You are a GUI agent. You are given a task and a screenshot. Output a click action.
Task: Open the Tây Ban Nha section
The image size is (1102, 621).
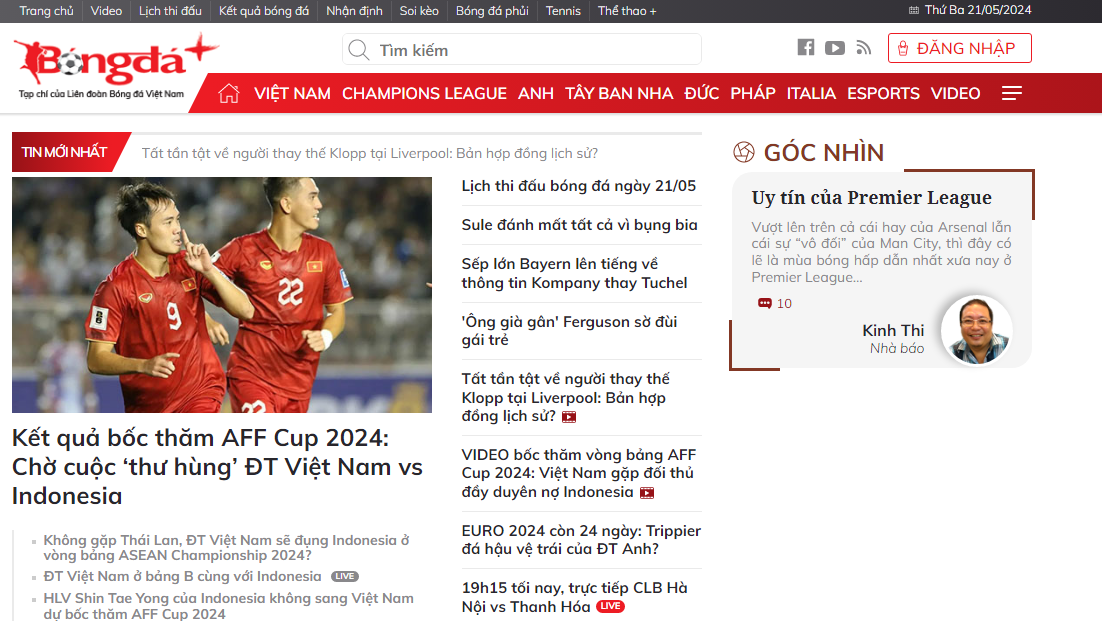click(x=618, y=93)
